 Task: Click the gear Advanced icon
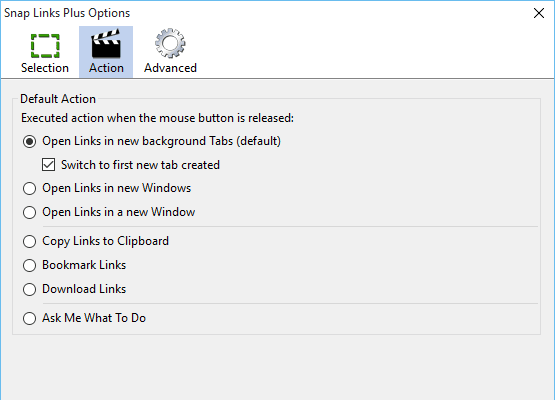click(170, 43)
